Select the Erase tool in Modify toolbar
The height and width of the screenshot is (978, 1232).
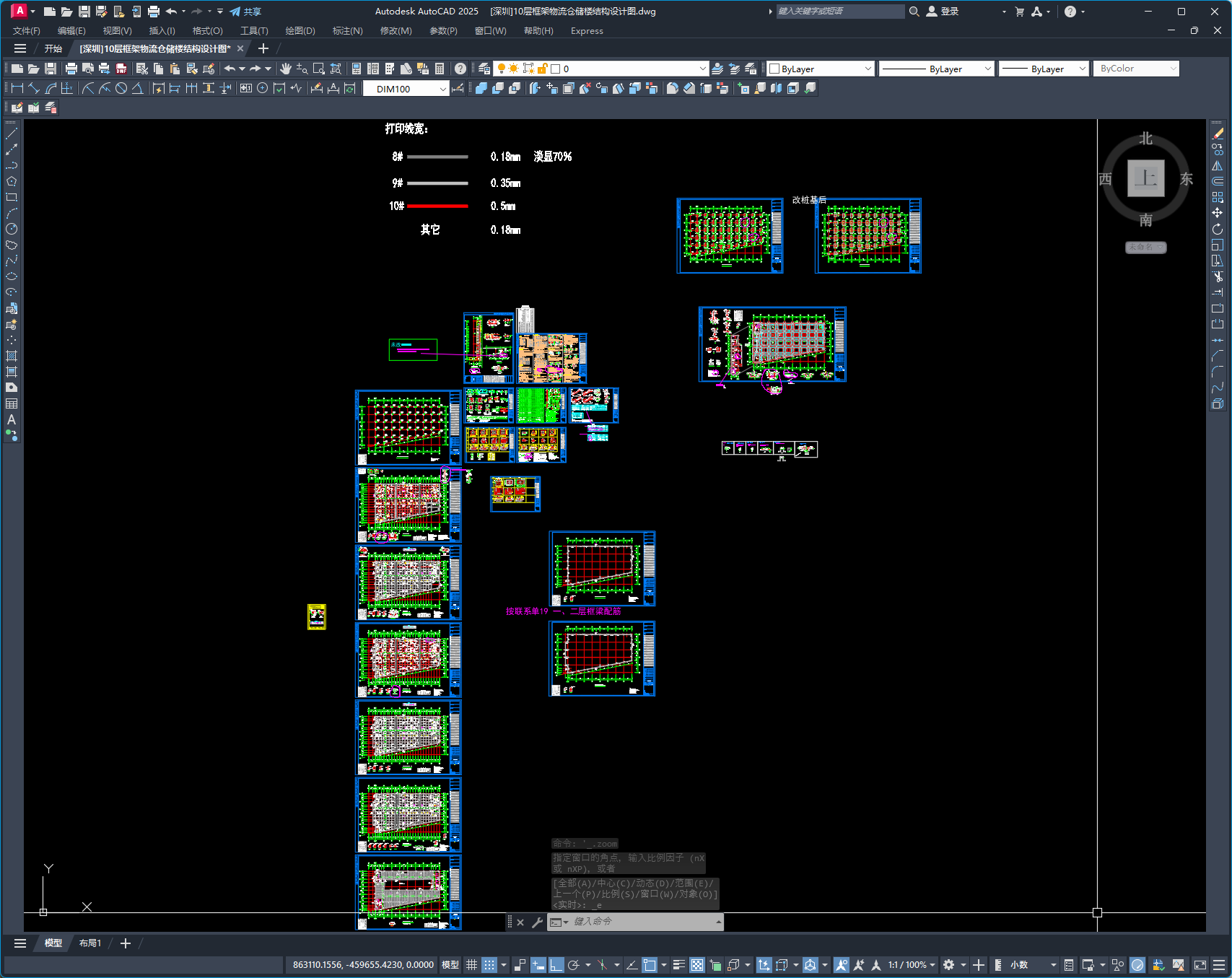point(1218,134)
